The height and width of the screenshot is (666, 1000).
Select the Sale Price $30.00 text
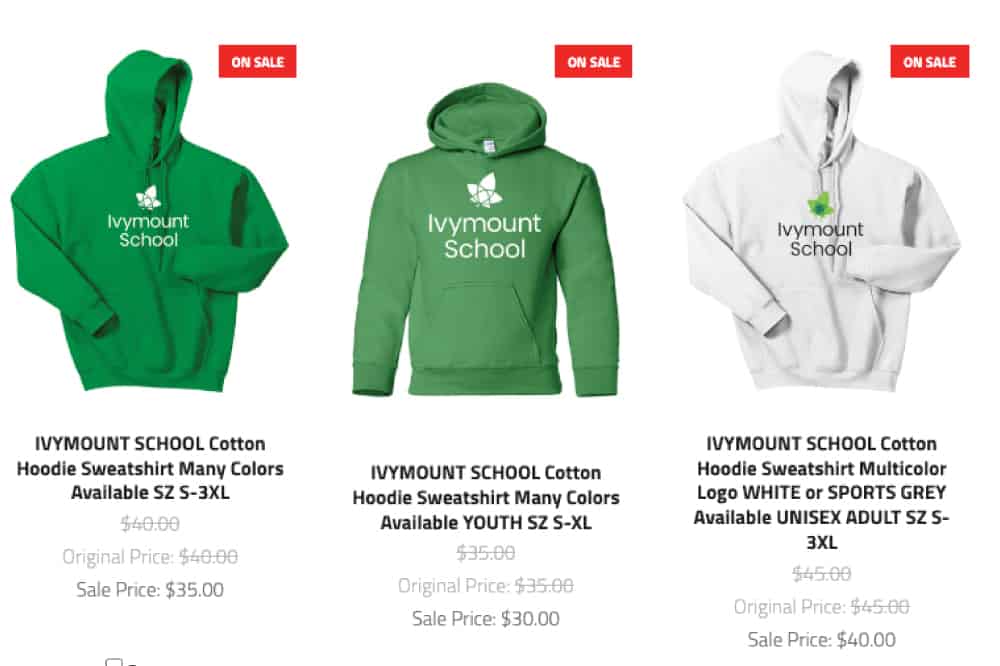tap(485, 618)
